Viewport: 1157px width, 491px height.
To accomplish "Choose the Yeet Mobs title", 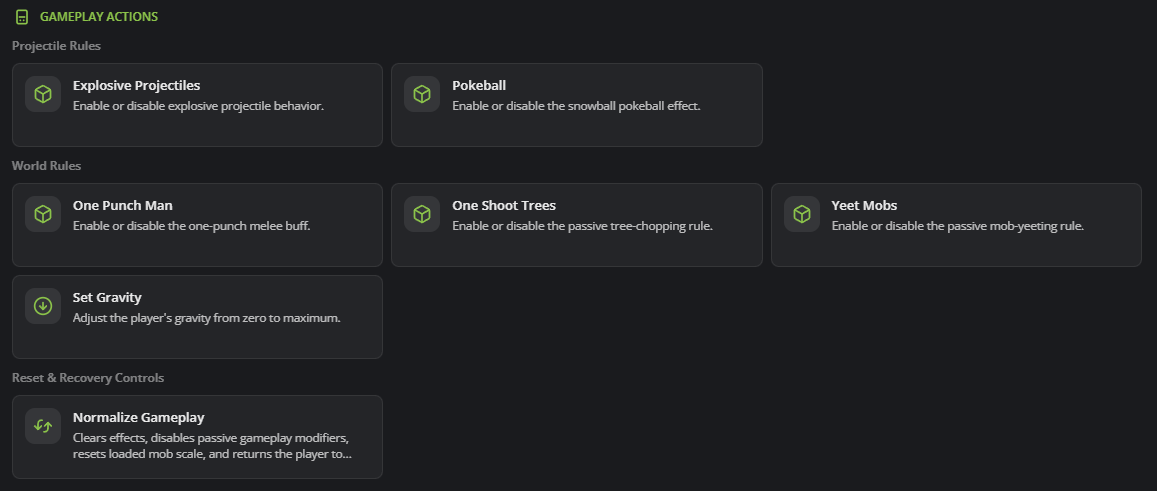I will (864, 205).
